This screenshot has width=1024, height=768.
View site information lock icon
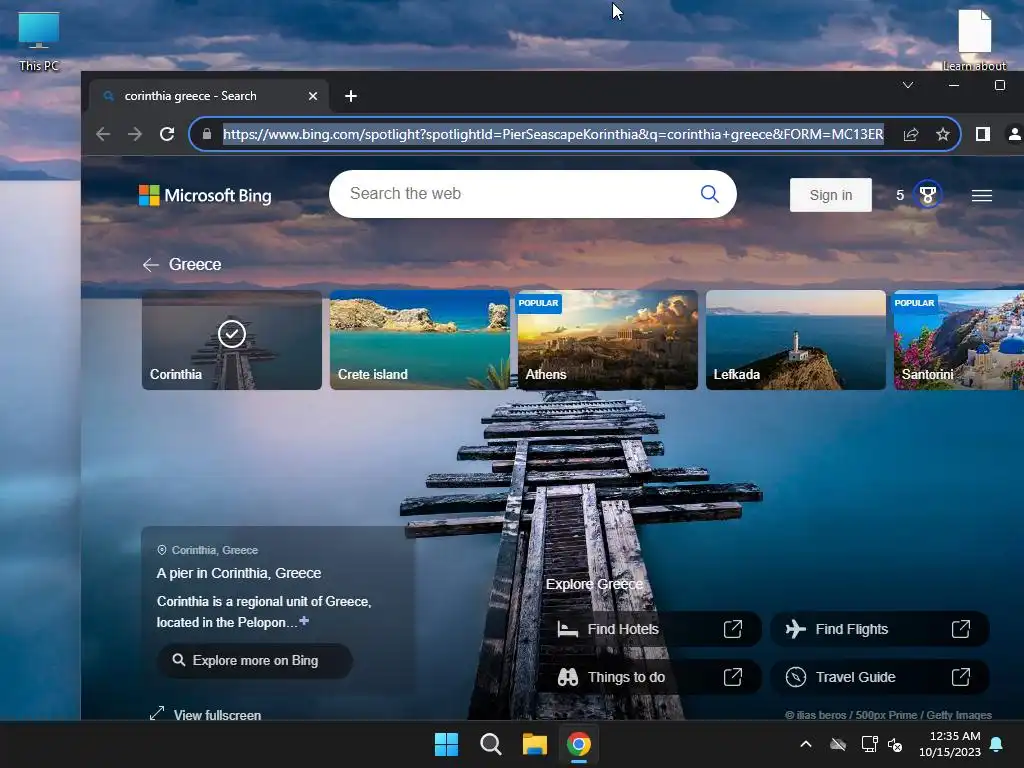pos(207,134)
